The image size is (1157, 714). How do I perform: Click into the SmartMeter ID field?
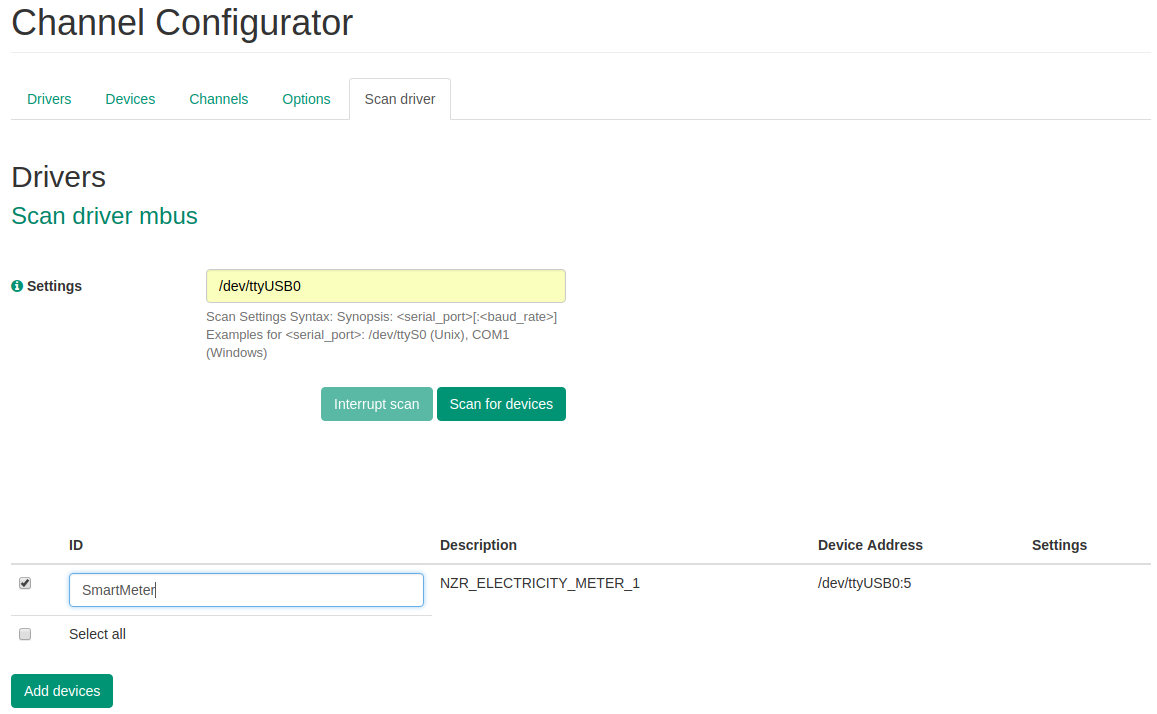click(246, 590)
